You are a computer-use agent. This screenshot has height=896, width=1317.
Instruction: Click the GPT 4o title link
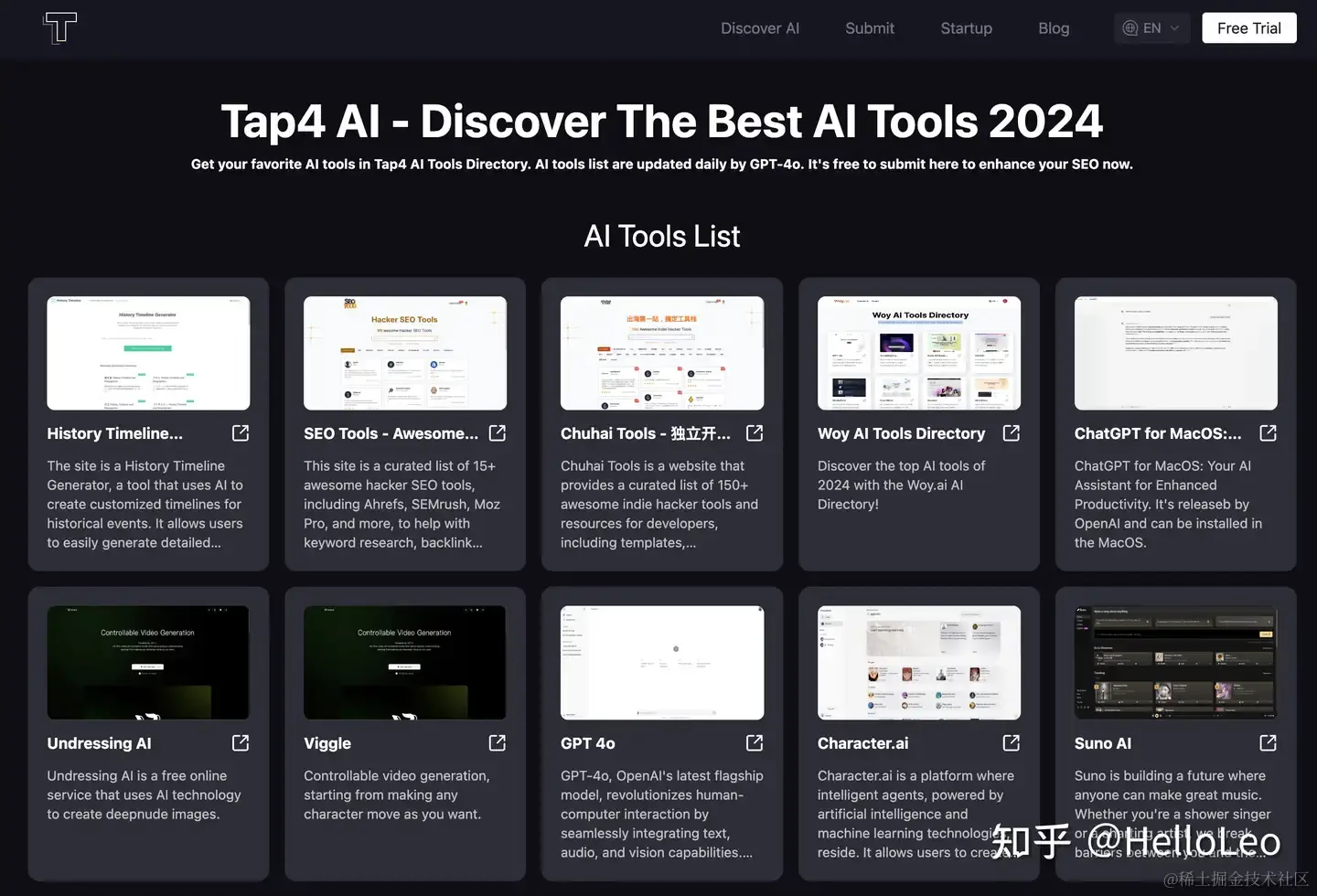[x=588, y=743]
